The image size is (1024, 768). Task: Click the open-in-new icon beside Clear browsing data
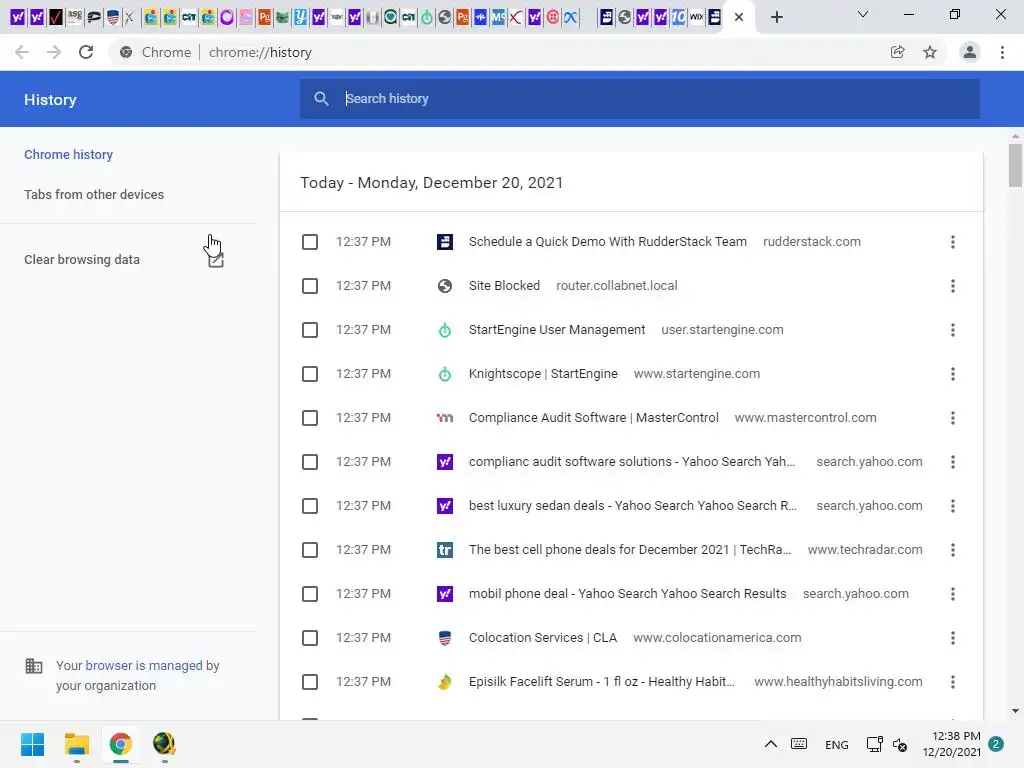(x=216, y=260)
